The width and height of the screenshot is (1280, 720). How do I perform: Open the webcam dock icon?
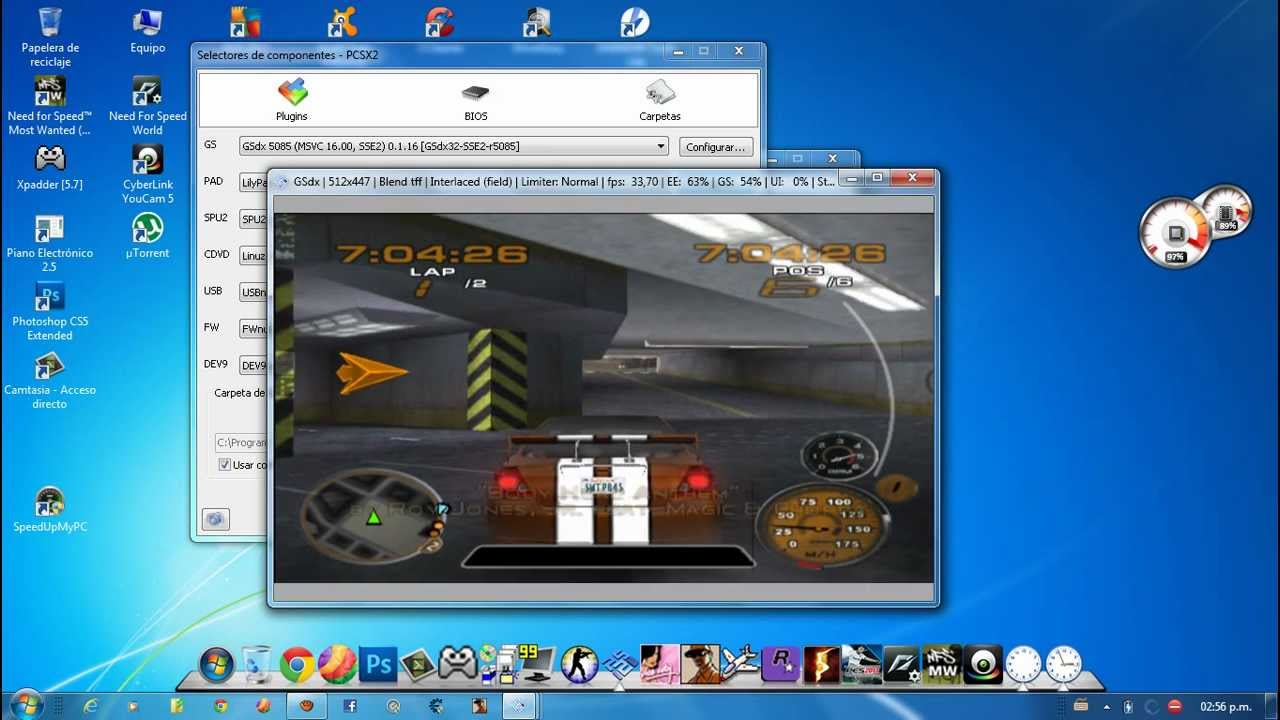(983, 664)
